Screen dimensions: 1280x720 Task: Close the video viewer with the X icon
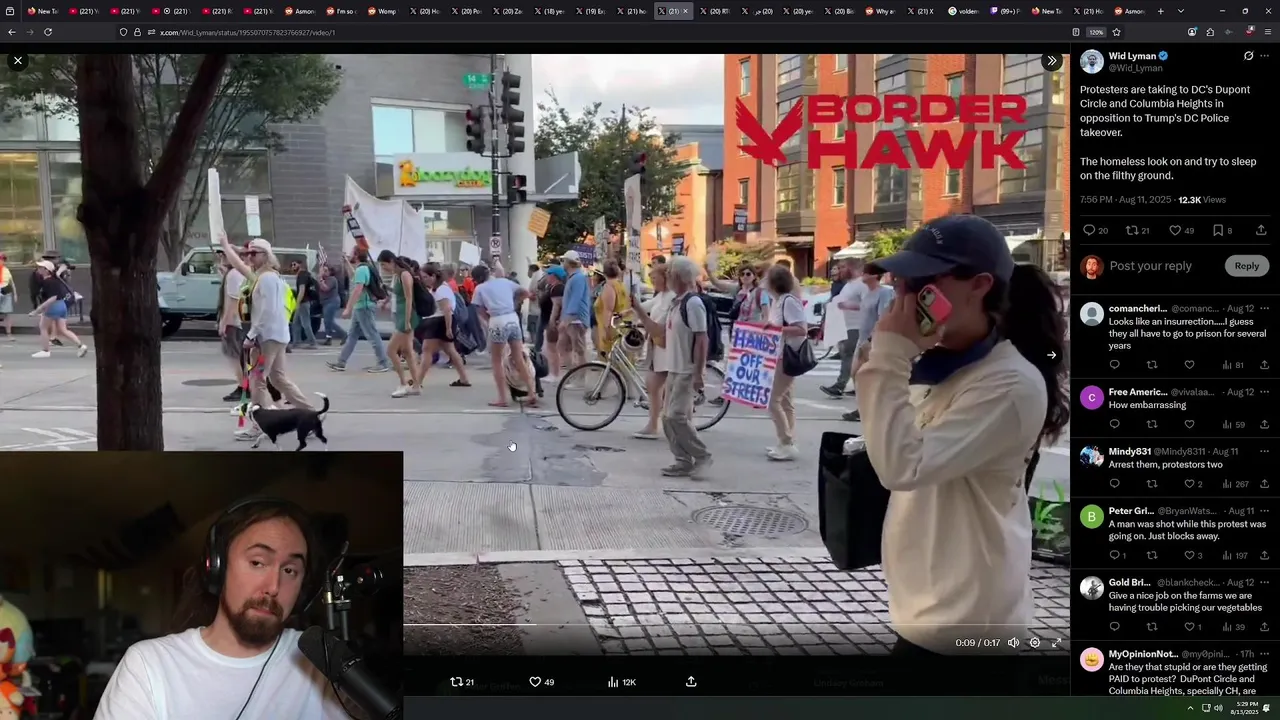[18, 61]
